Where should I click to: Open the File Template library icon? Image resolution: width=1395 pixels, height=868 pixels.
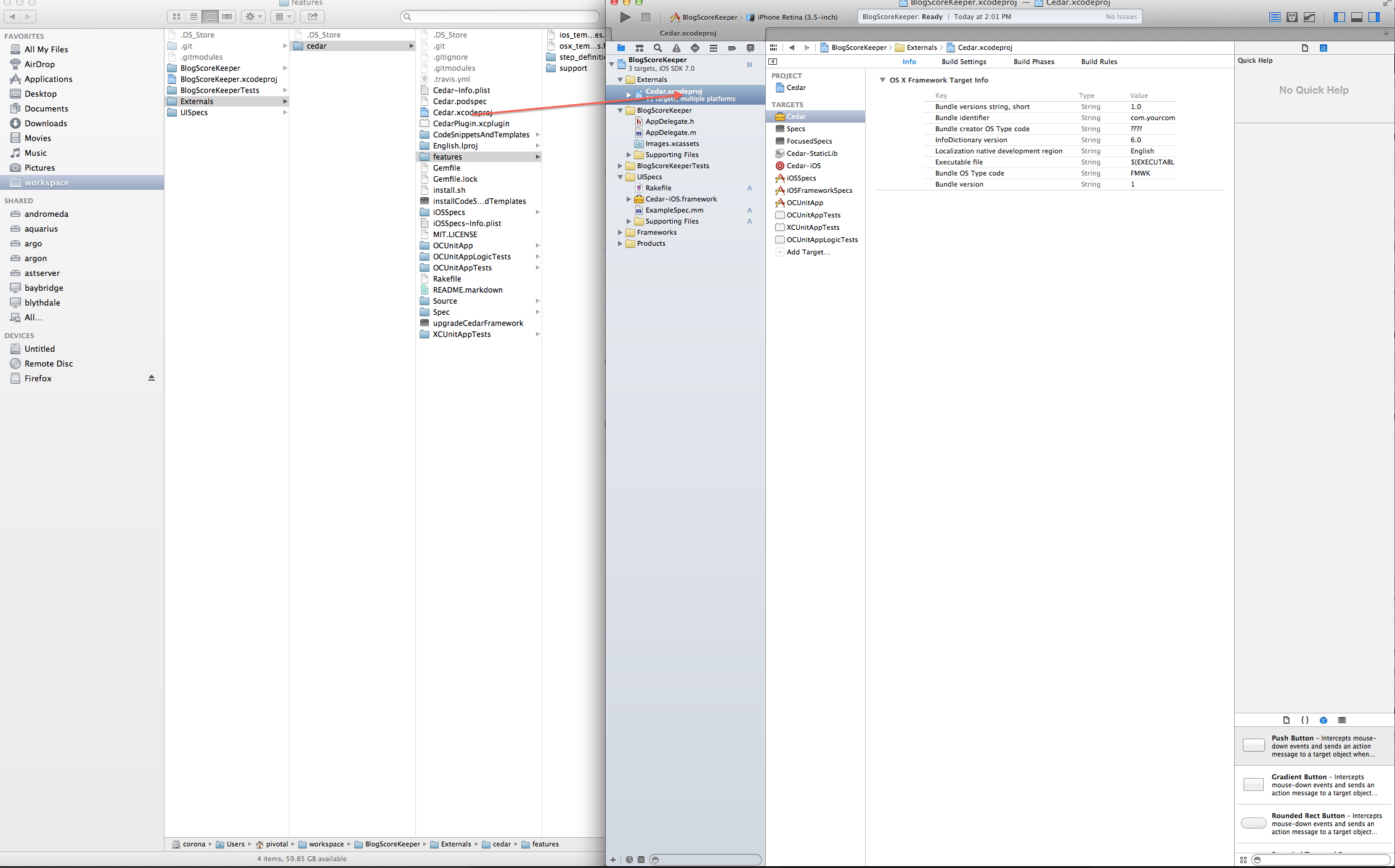pos(1287,720)
